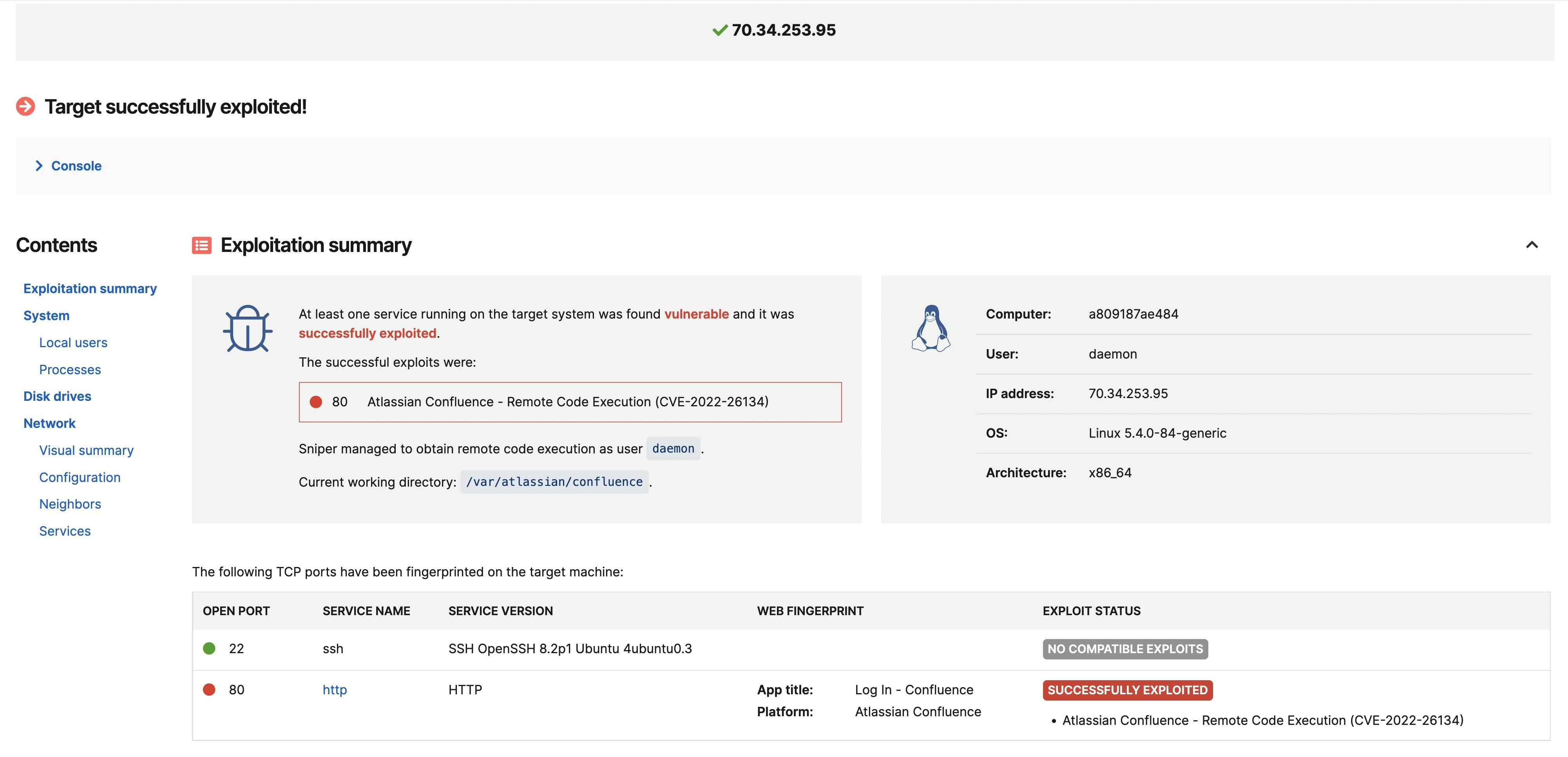Open the Disk drives section
1568x757 pixels.
click(x=57, y=395)
